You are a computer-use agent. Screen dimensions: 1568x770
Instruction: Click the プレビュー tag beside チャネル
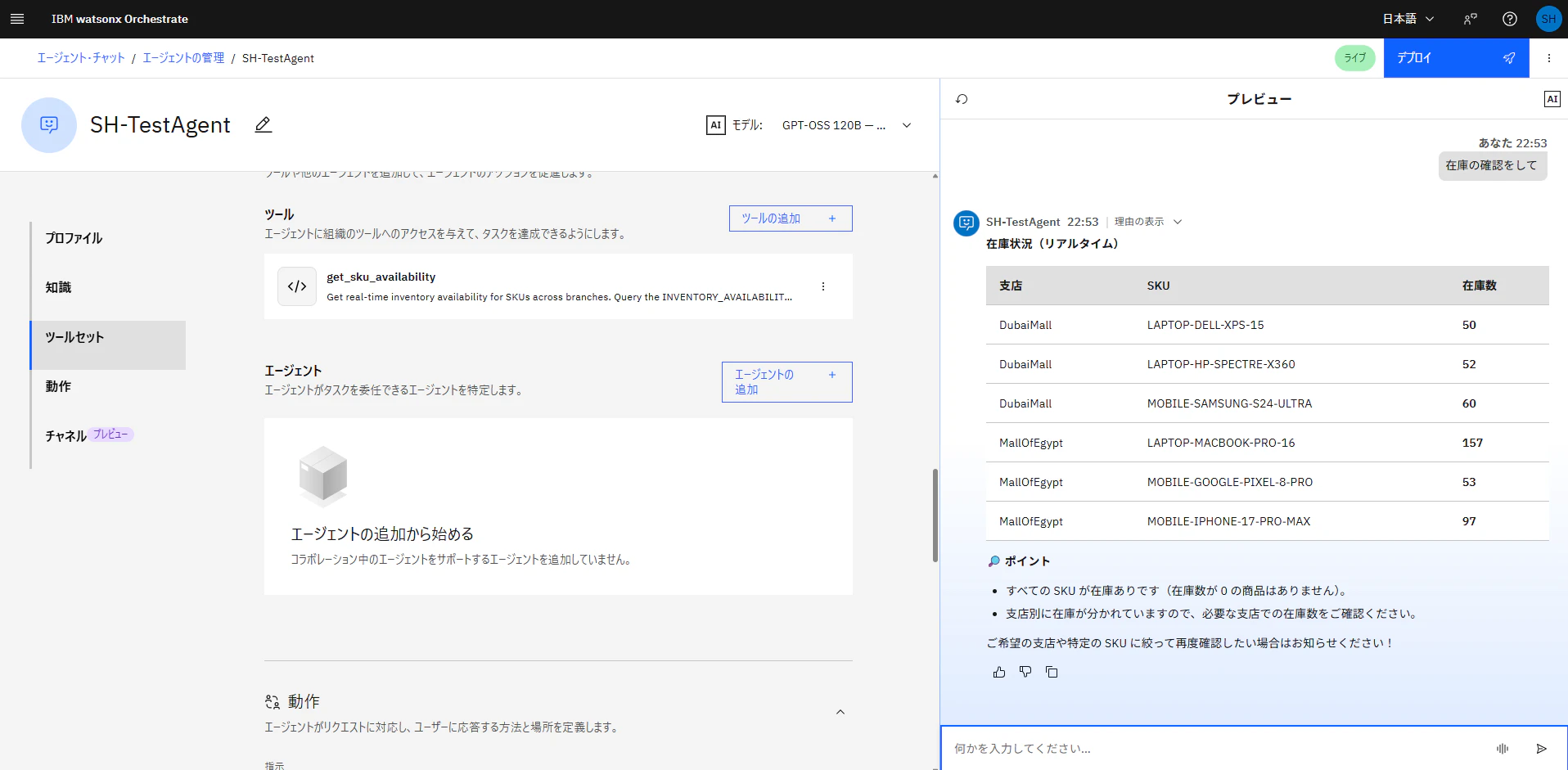[110, 435]
